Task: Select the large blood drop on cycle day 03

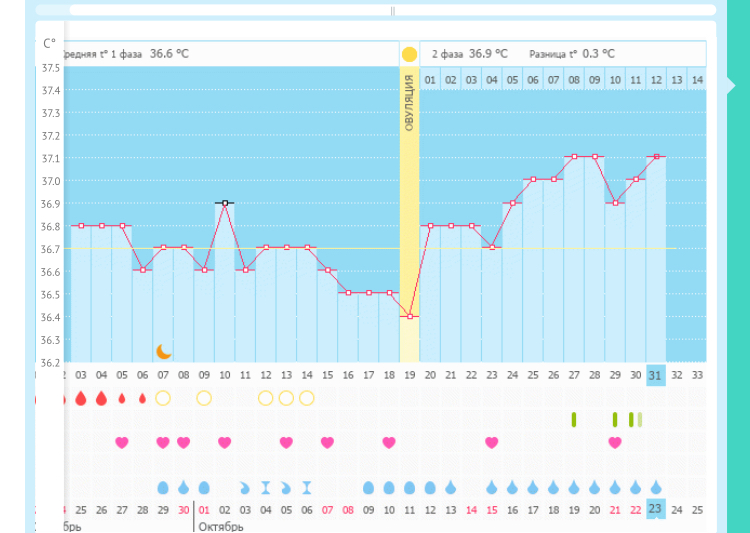Action: pos(80,398)
